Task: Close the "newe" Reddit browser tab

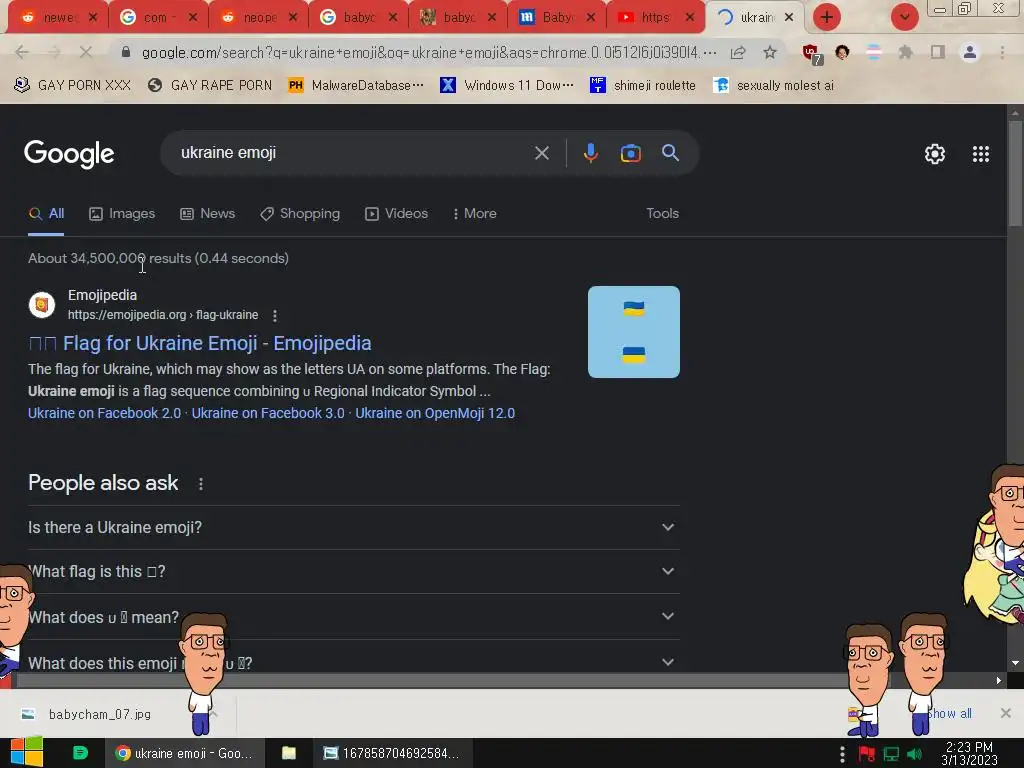Action: tap(93, 18)
